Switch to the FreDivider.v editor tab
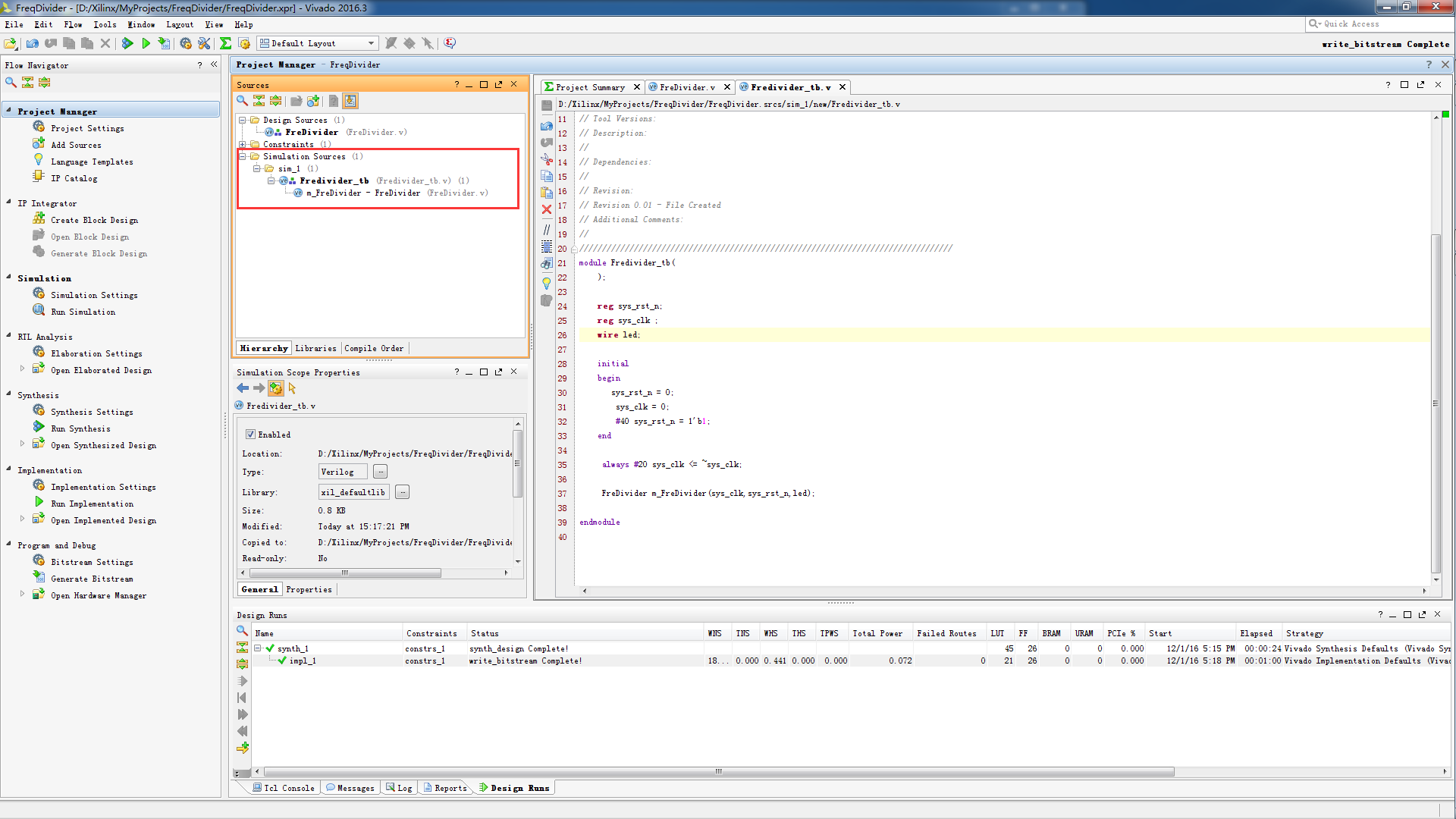Viewport: 1456px width, 819px height. click(686, 87)
